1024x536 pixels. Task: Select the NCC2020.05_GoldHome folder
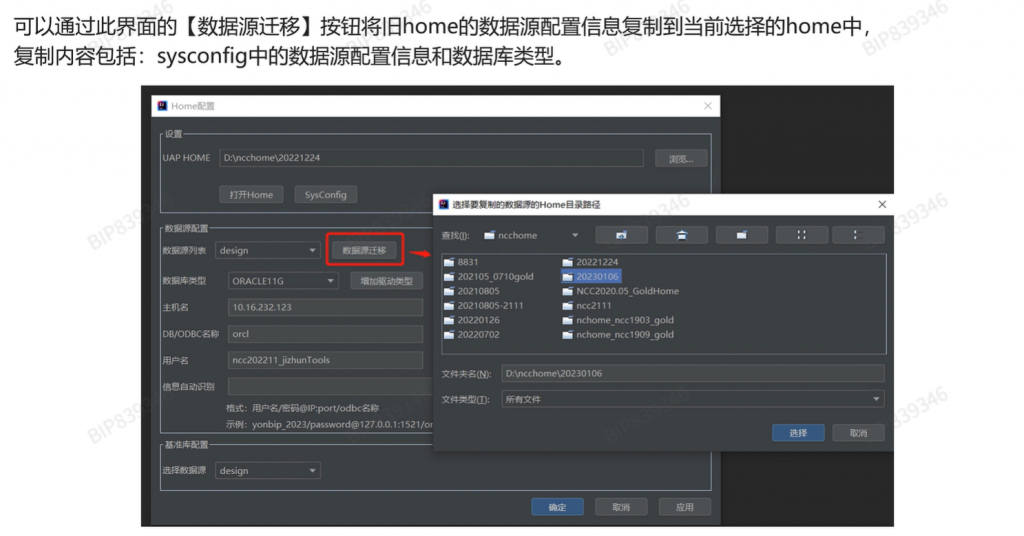627,291
